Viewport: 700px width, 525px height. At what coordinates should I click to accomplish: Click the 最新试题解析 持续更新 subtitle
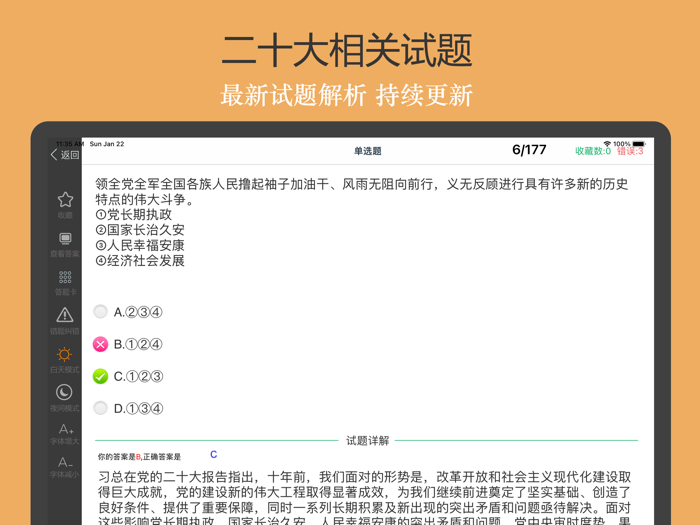(x=346, y=95)
